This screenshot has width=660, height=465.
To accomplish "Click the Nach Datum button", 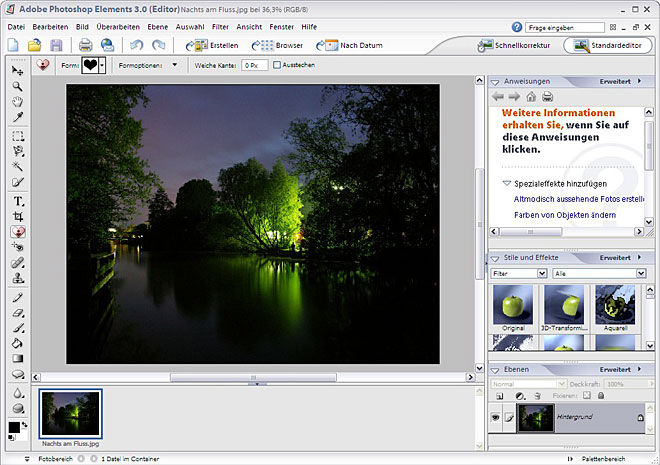I will 349,45.
